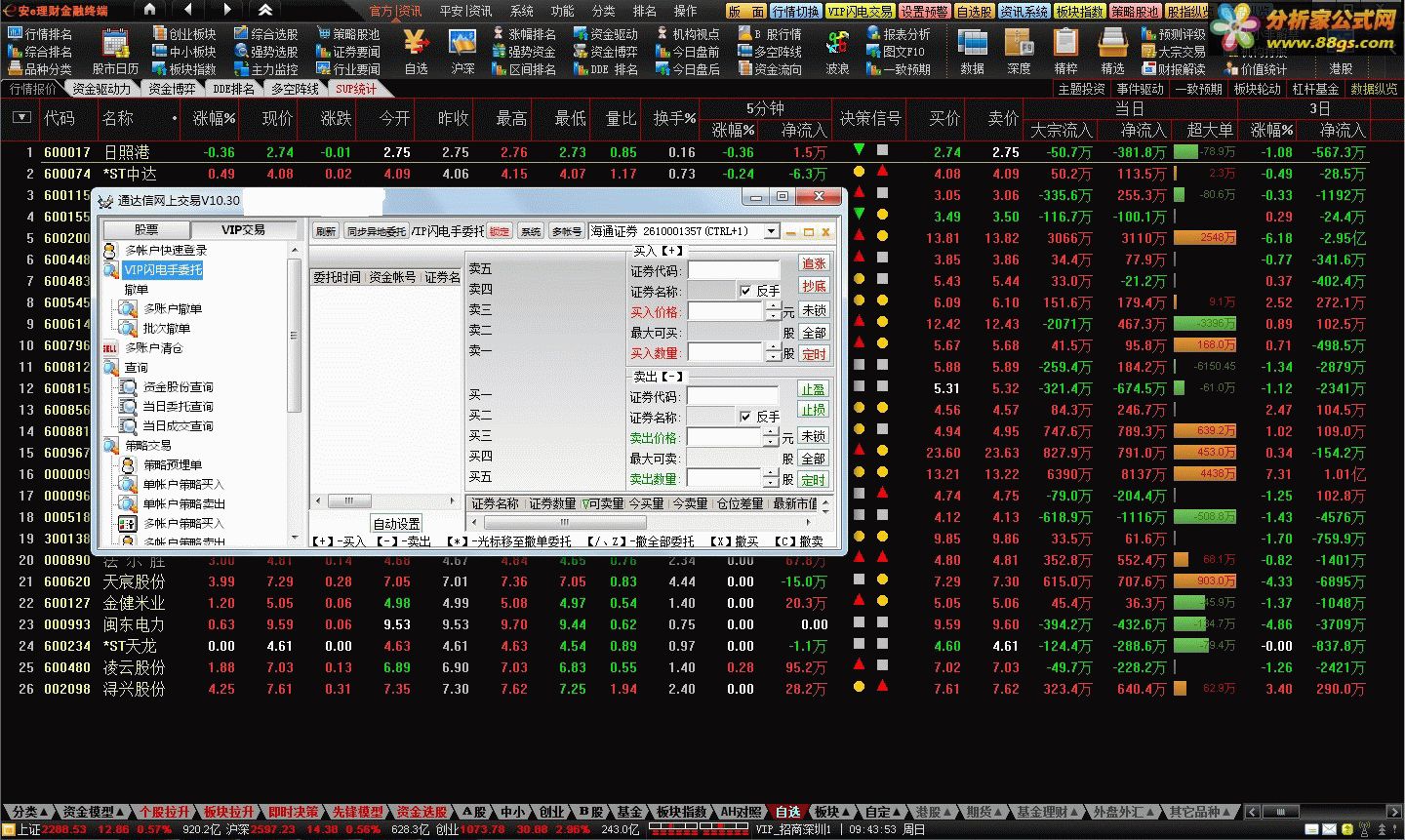Open 平安资讯 menu
1405x840 pixels.
pos(465,11)
